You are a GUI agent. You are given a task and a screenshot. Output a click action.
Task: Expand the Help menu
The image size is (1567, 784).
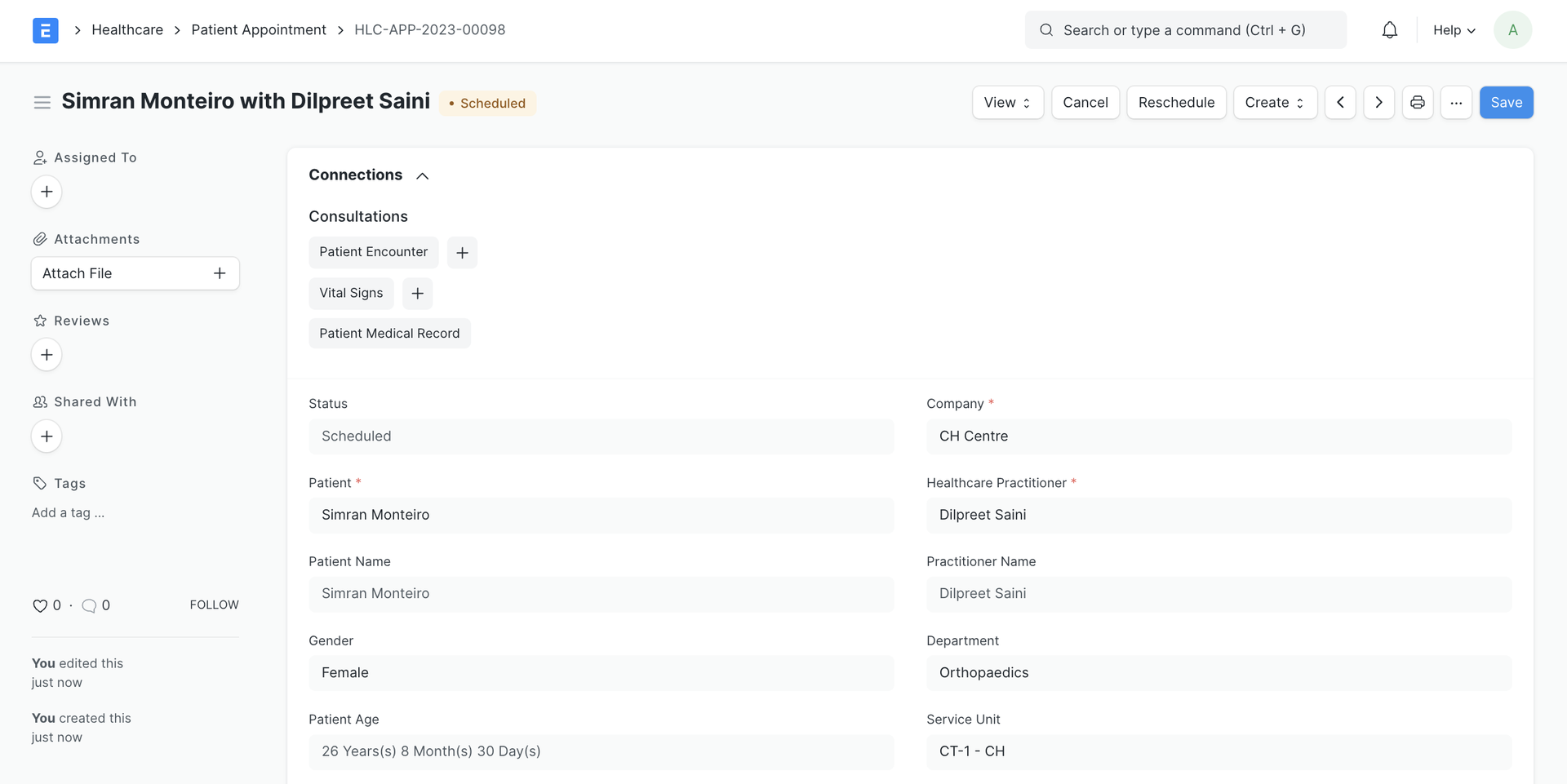coord(1454,30)
